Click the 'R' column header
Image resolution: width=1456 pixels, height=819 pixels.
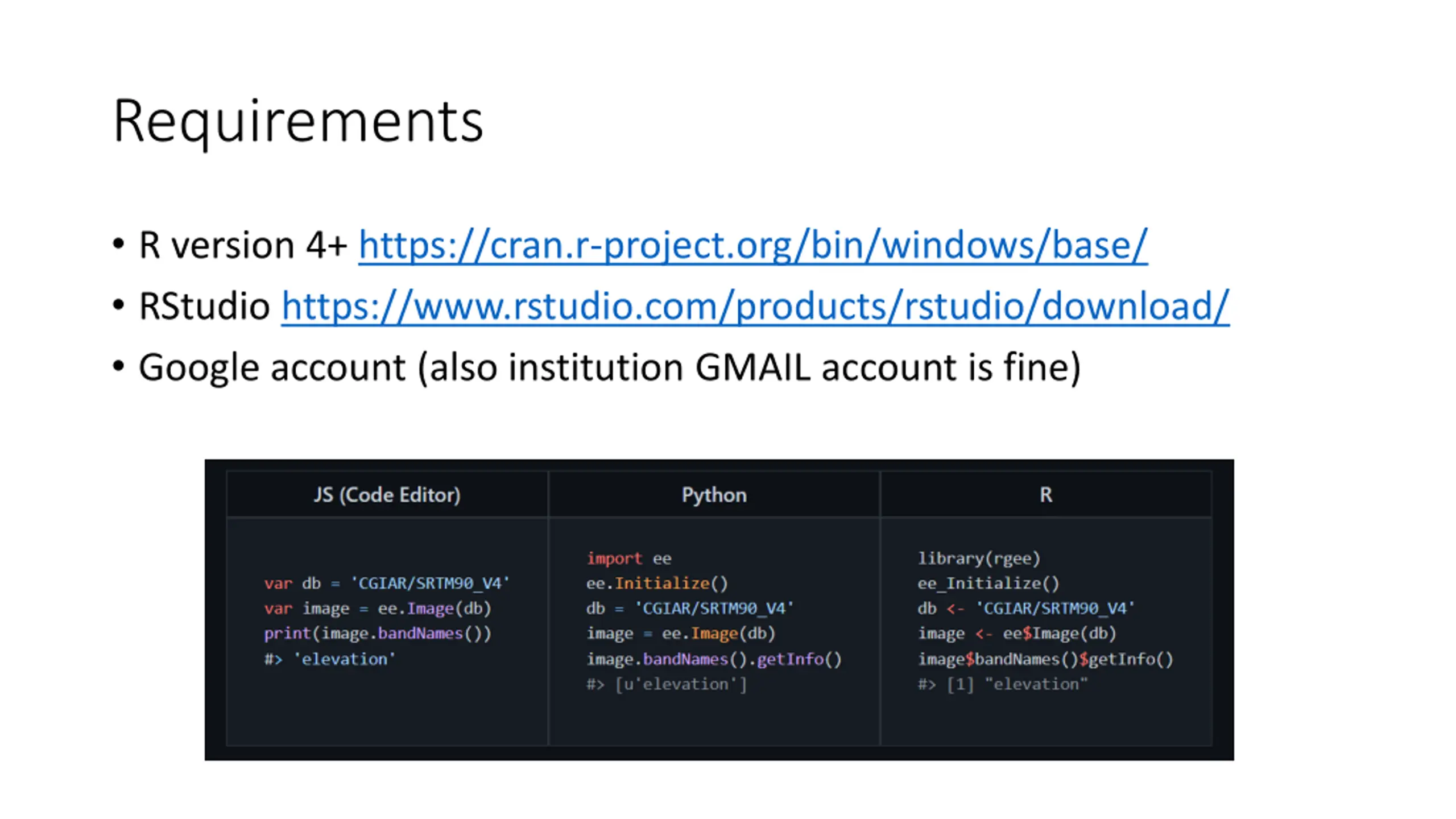(1046, 495)
